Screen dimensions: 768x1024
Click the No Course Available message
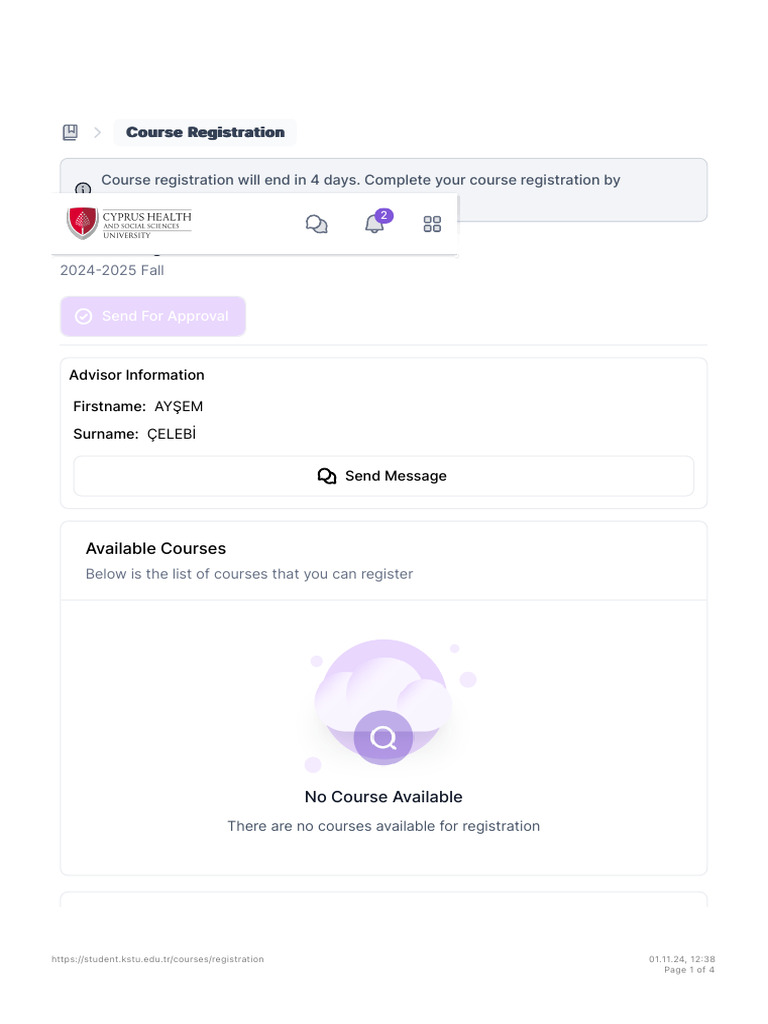click(x=383, y=797)
